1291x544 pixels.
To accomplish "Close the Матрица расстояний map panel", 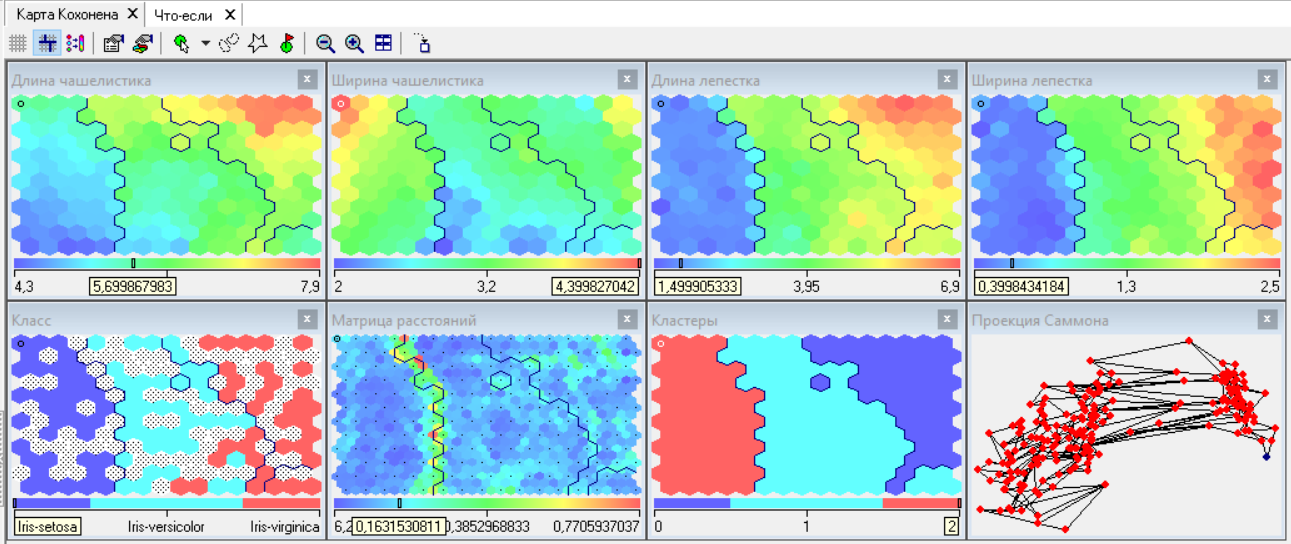I will 627,319.
